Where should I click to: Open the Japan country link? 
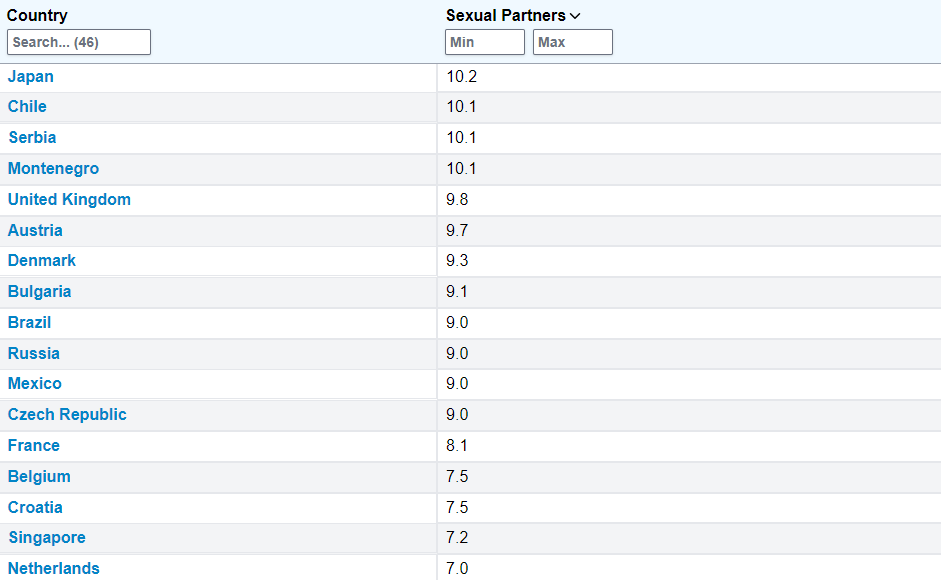(31, 77)
